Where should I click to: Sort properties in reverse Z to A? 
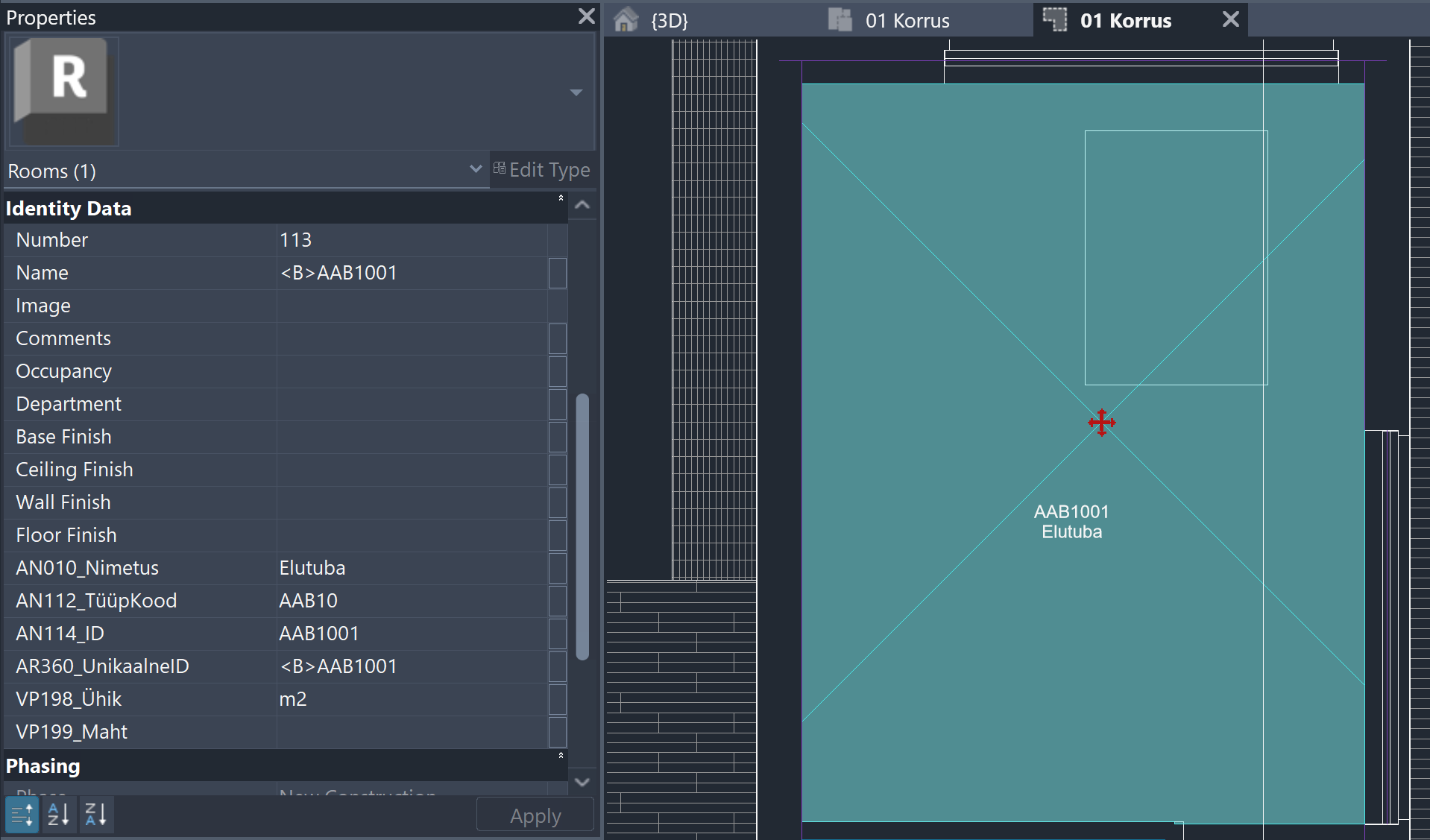(96, 815)
